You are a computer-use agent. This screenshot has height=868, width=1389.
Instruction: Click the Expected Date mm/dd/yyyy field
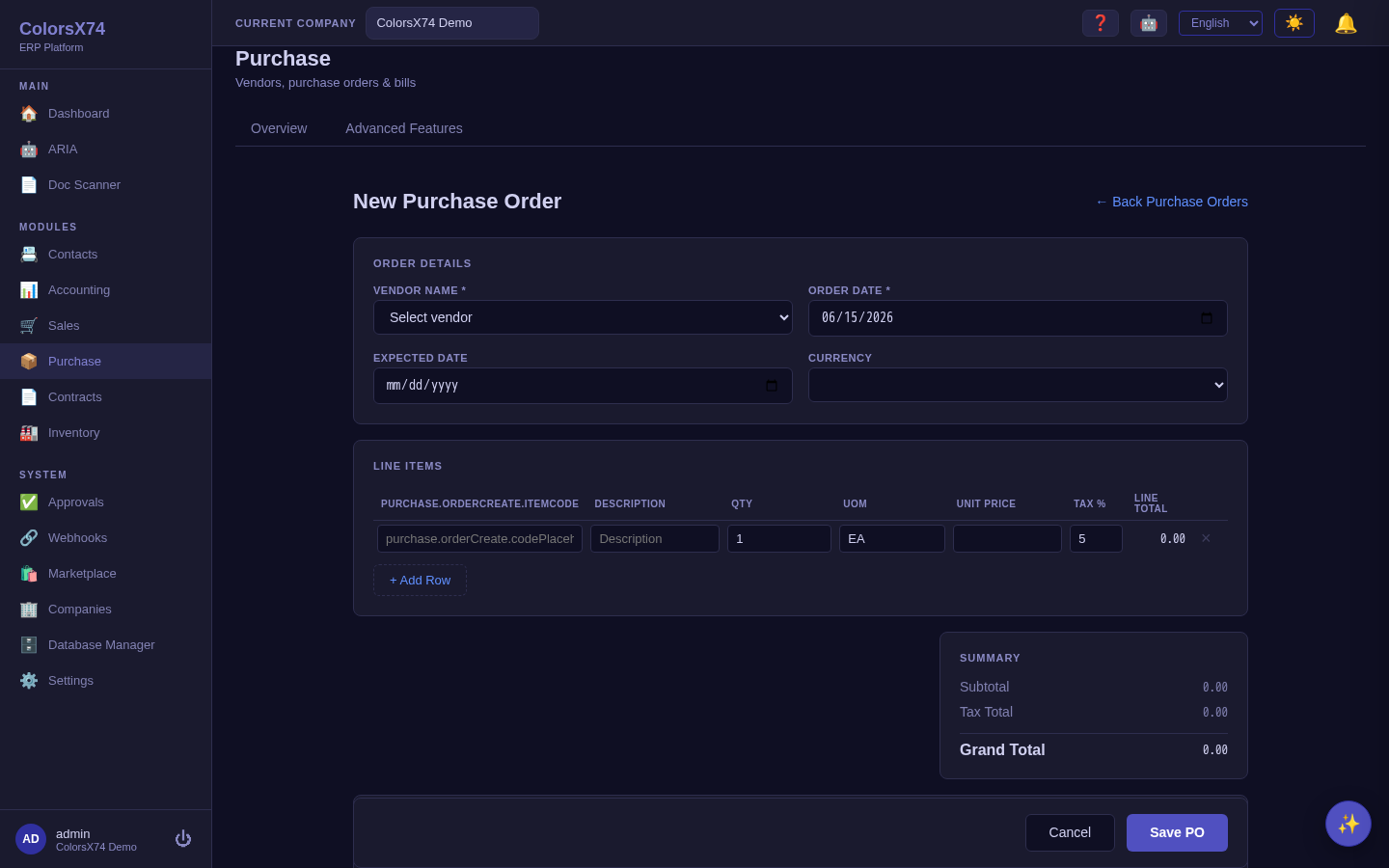[x=583, y=386]
